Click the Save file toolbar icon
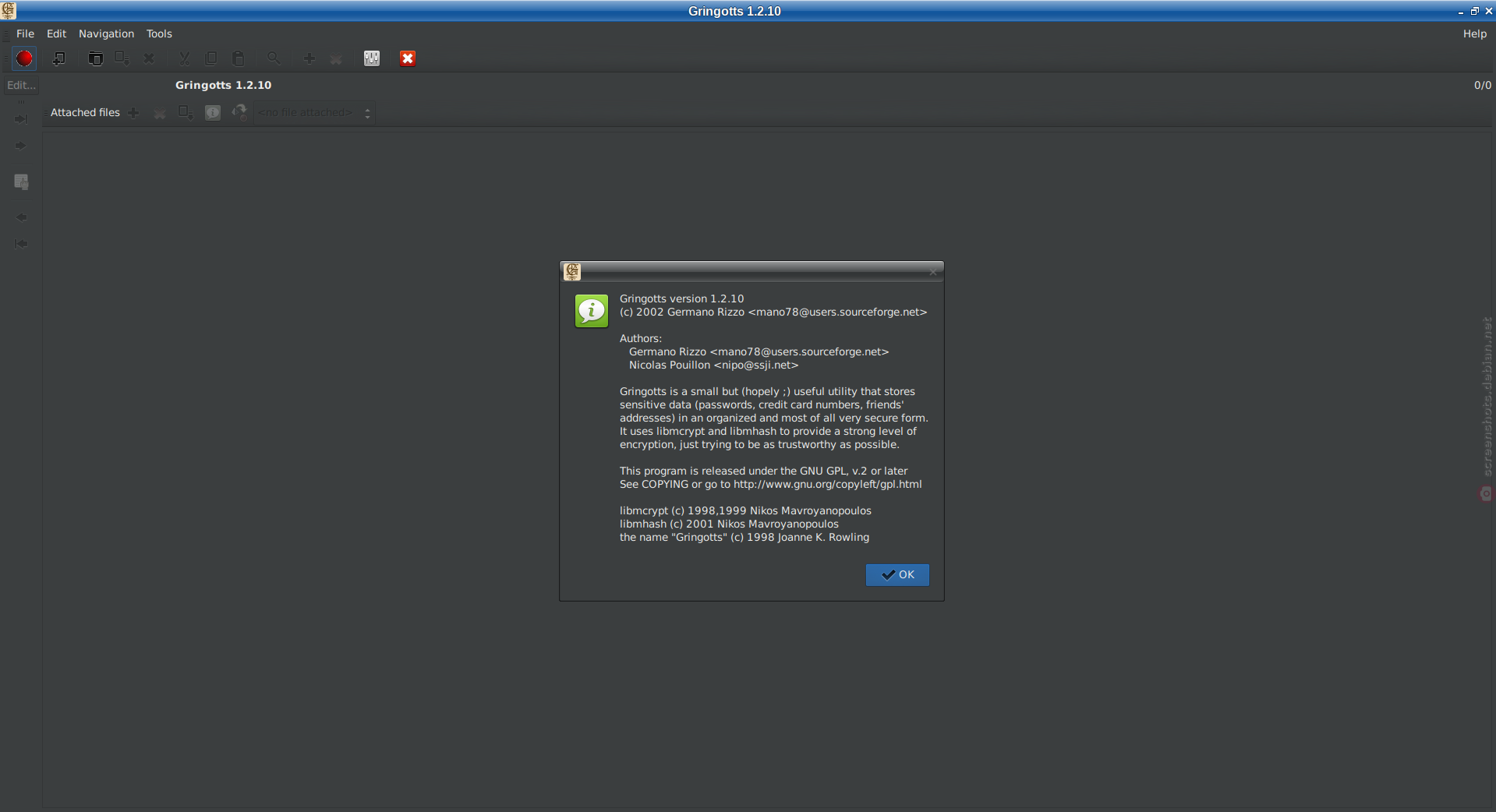Screen dimensions: 1496x812 pyautogui.click(x=122, y=58)
